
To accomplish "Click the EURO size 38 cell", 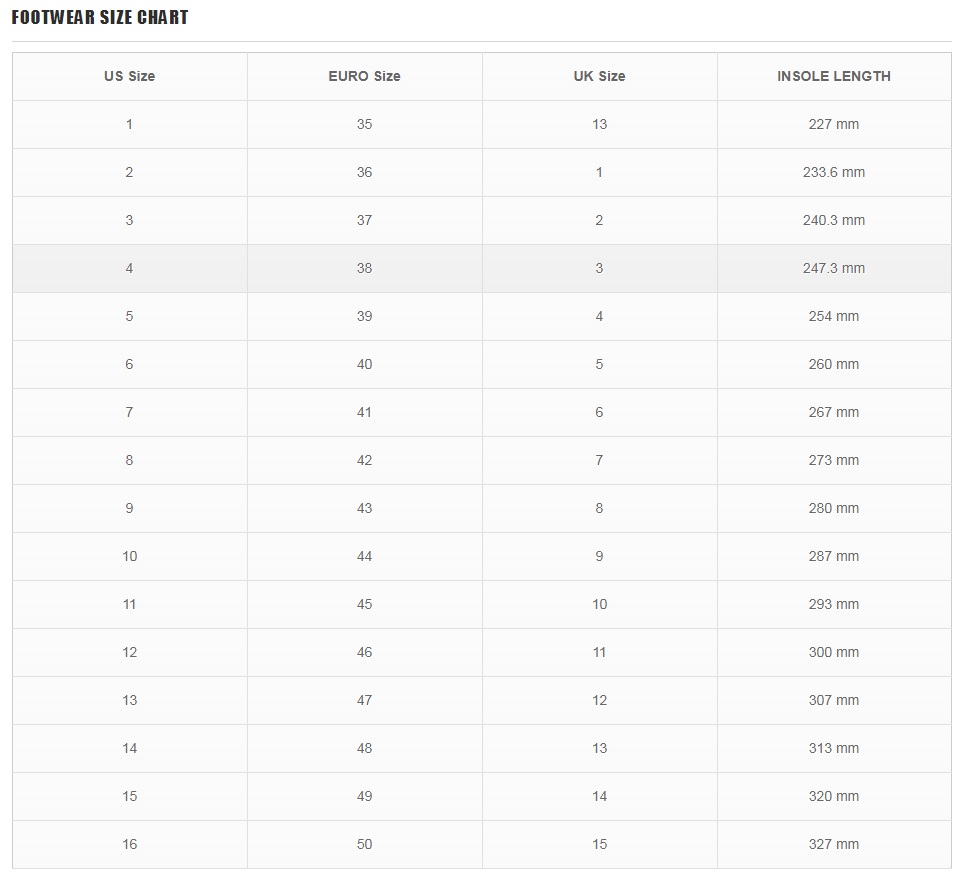I will 365,268.
